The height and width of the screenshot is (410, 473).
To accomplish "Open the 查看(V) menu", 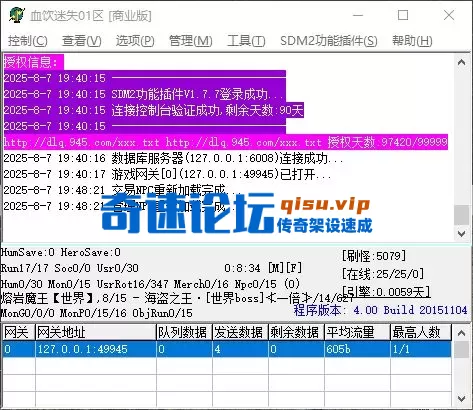I will point(82,41).
